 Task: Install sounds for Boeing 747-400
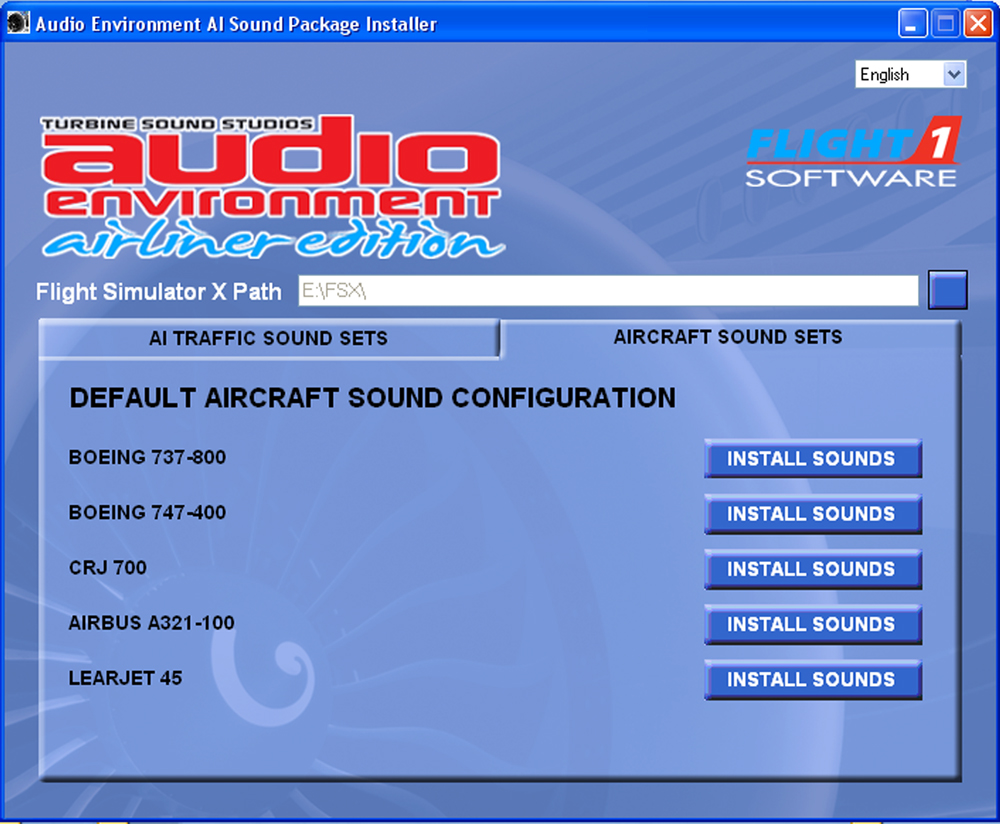pyautogui.click(x=812, y=513)
